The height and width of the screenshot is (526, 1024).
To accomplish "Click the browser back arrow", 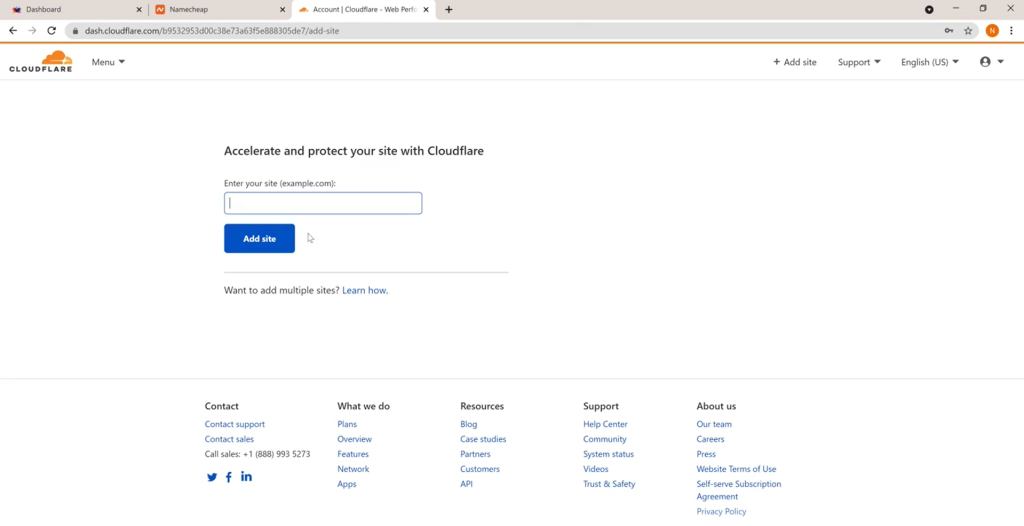I will [x=13, y=31].
